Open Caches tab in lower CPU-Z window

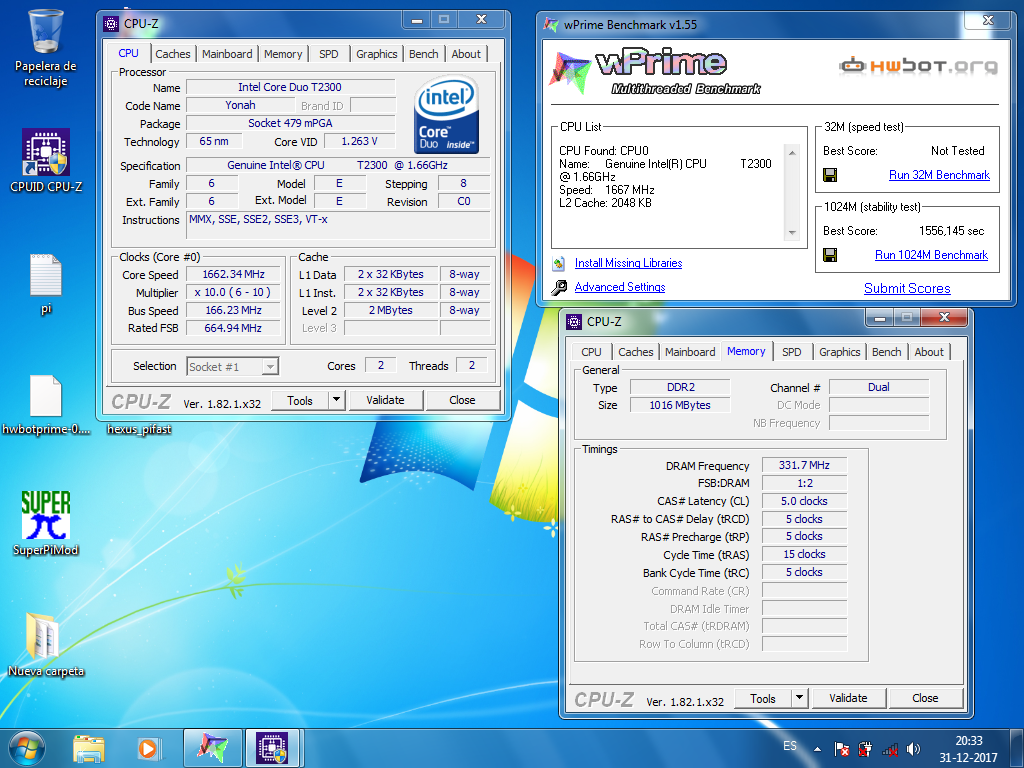[x=636, y=352]
